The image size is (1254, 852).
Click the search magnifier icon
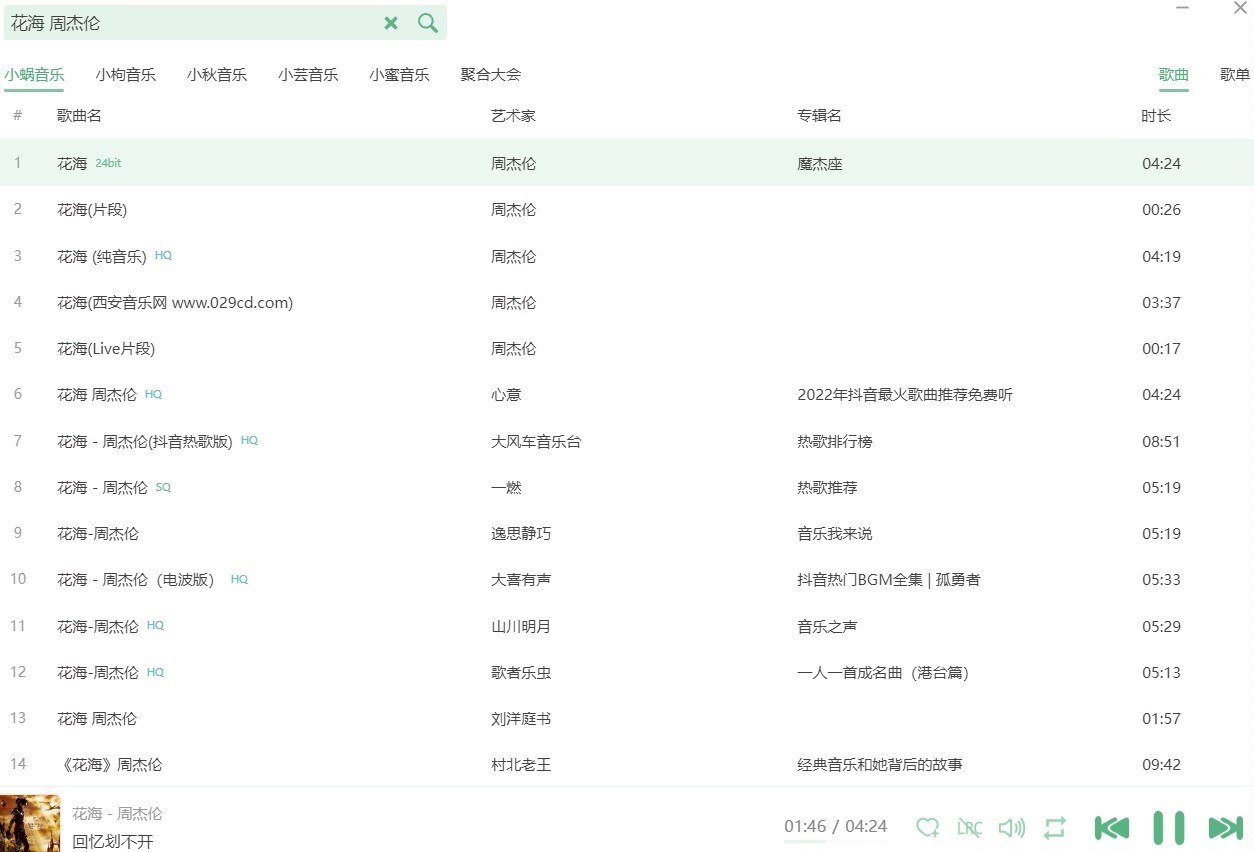428,23
